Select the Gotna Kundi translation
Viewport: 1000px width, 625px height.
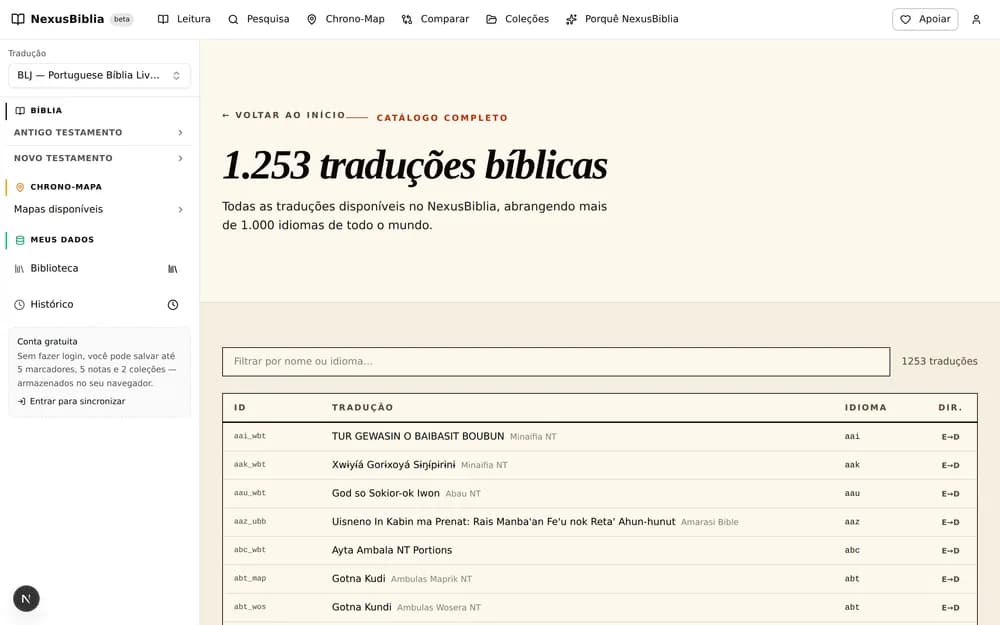[x=362, y=607]
